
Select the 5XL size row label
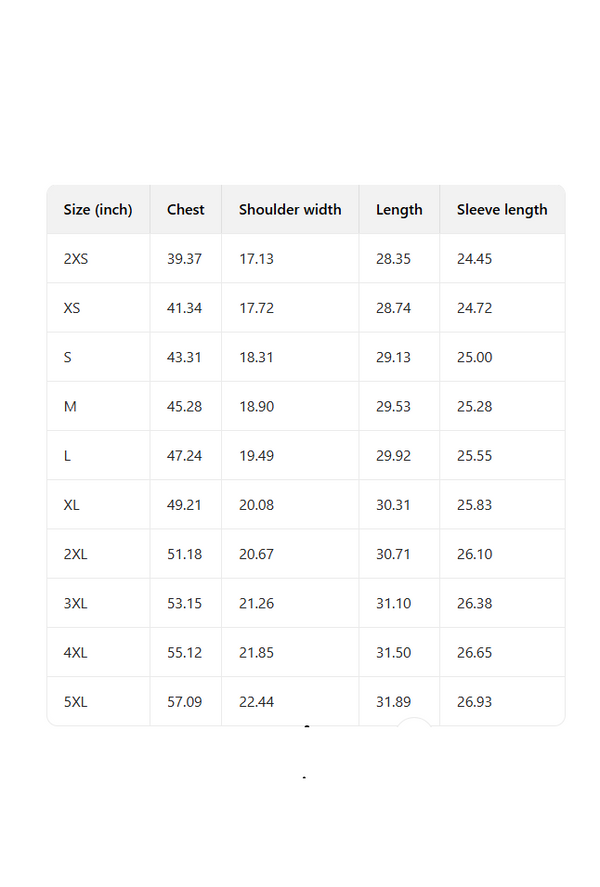[x=76, y=702]
